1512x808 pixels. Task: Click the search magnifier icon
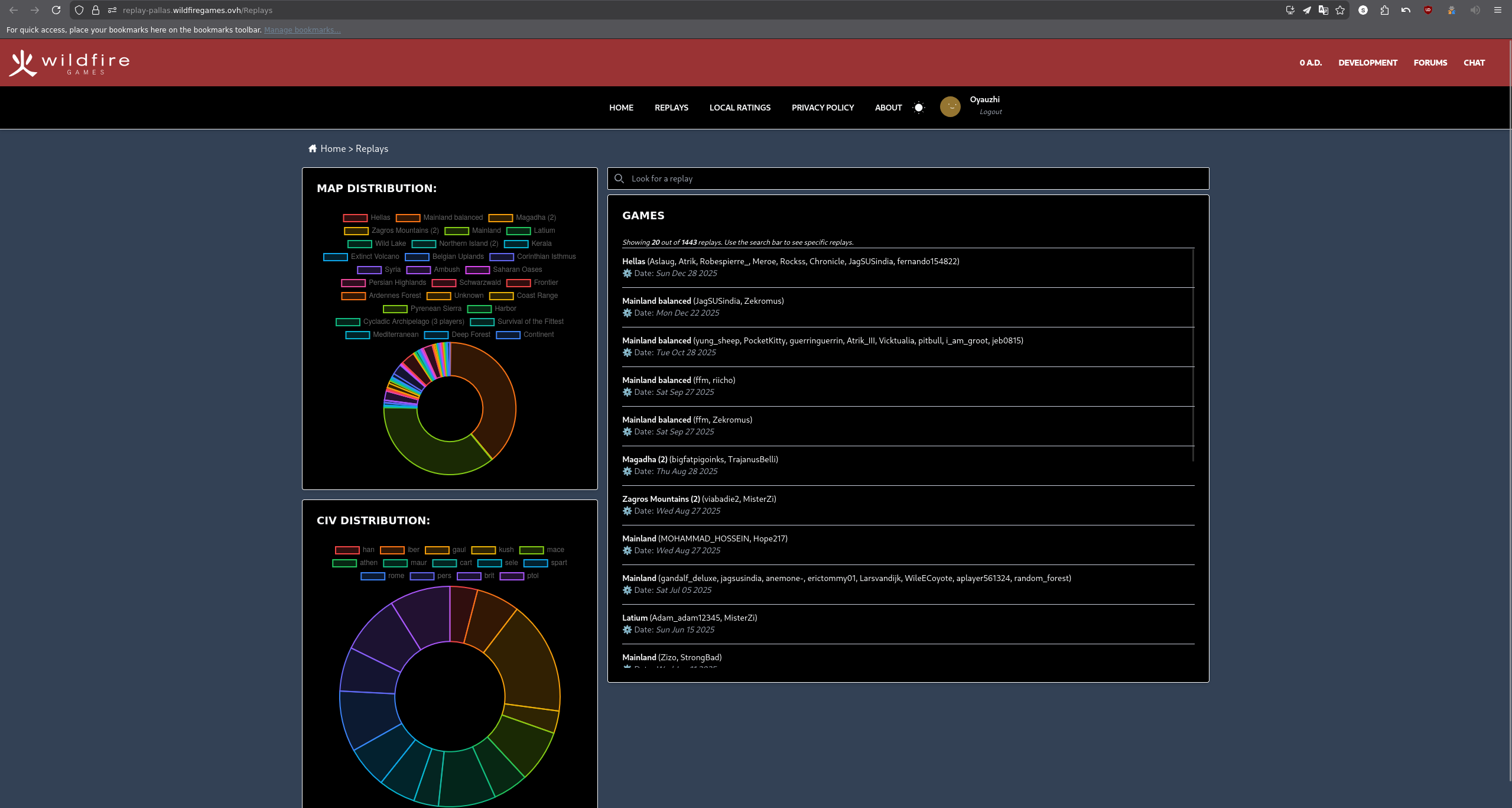619,179
